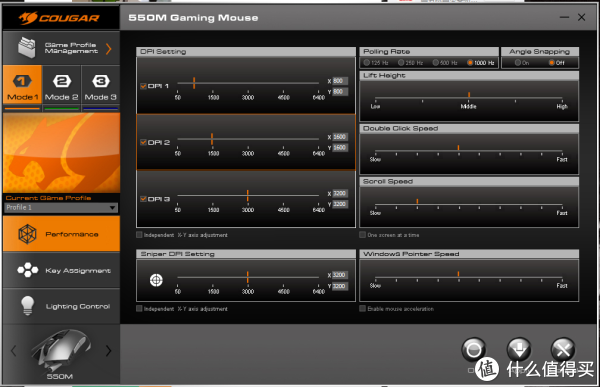Switch to Mode 3 icon

coord(101,81)
